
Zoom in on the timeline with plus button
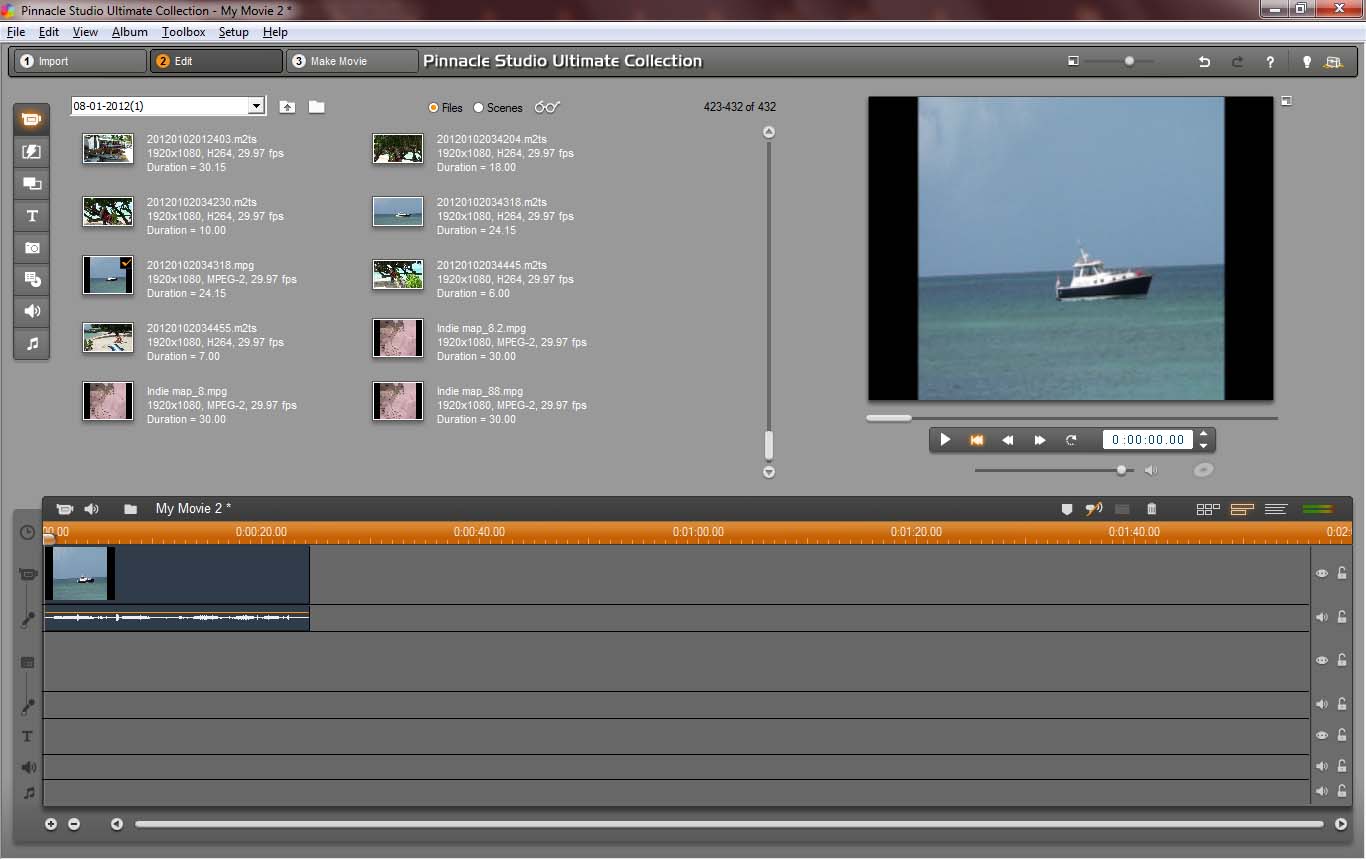coord(51,824)
